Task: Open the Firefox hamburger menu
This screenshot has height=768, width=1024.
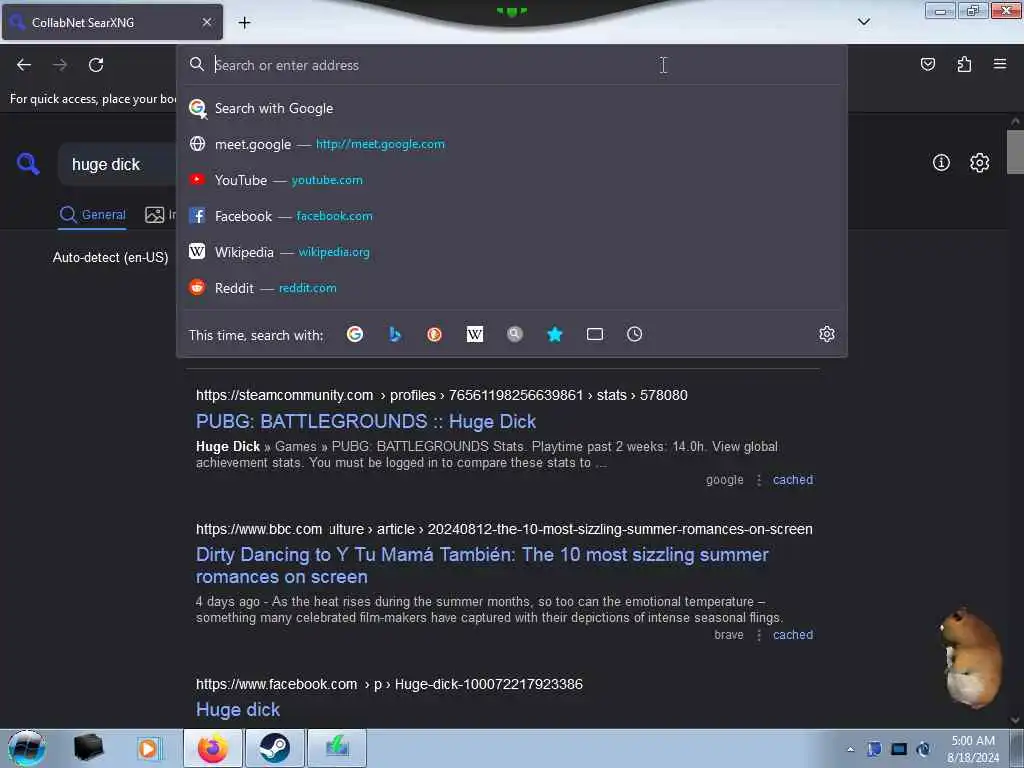Action: pyautogui.click(x=999, y=64)
